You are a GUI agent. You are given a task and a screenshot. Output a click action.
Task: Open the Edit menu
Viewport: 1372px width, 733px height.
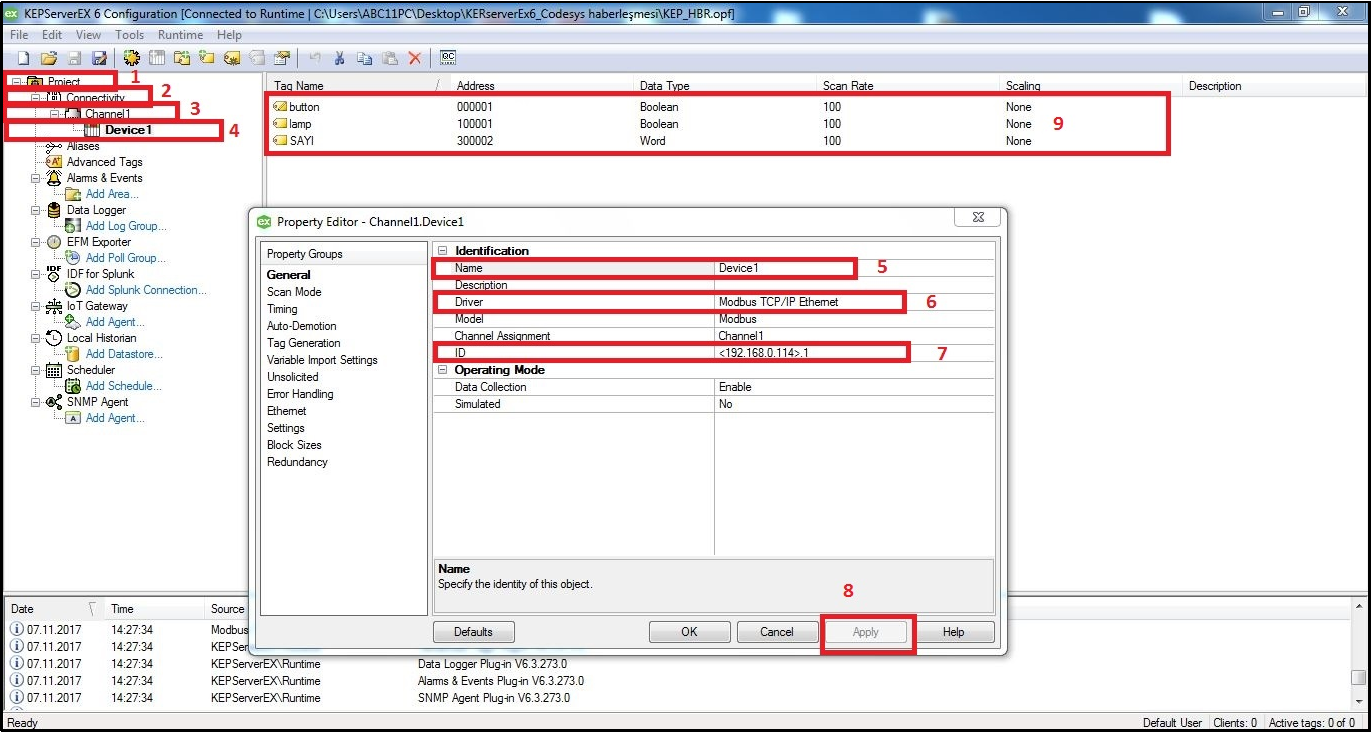[52, 35]
